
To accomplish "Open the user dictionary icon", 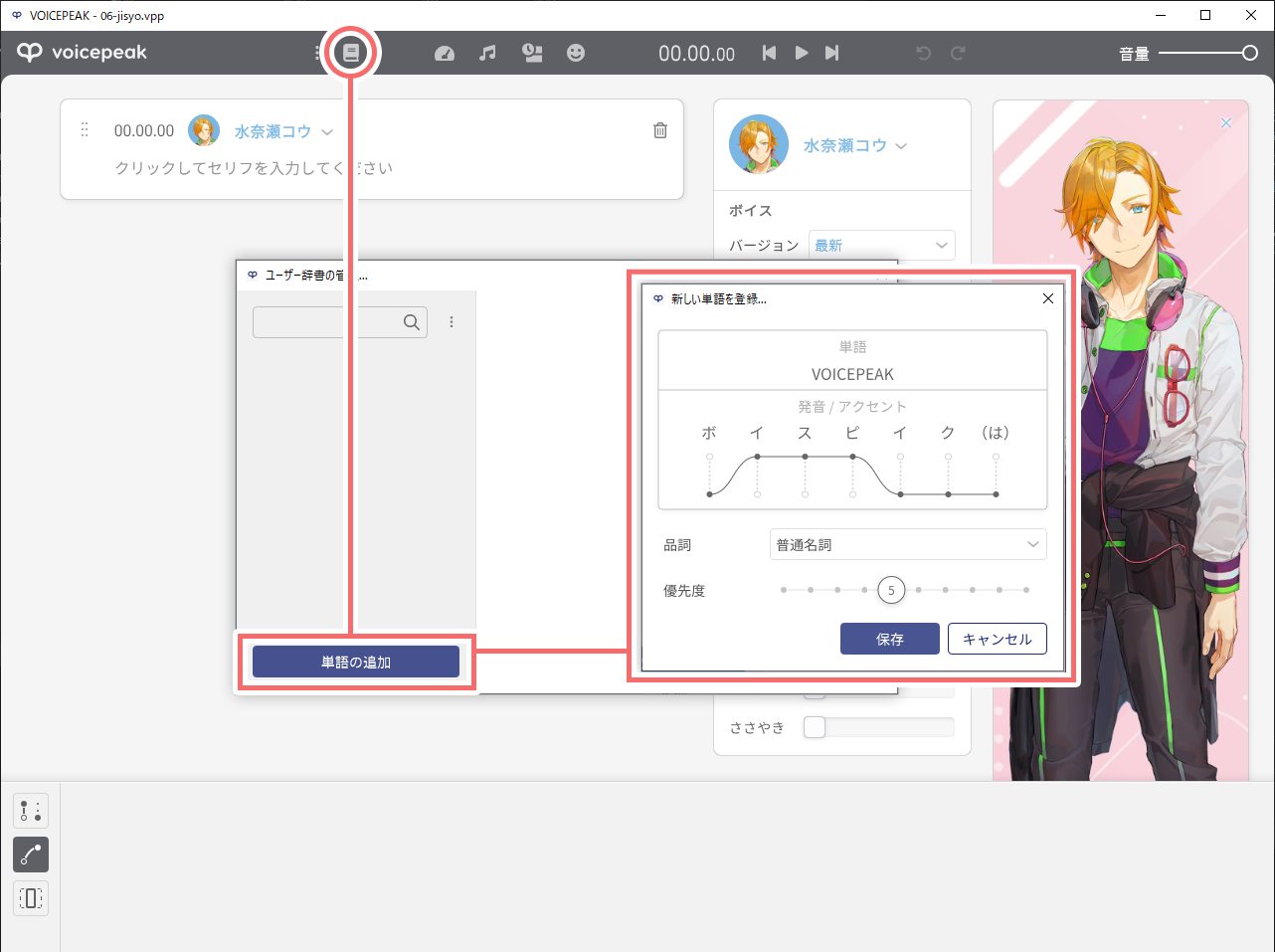I will tap(350, 53).
